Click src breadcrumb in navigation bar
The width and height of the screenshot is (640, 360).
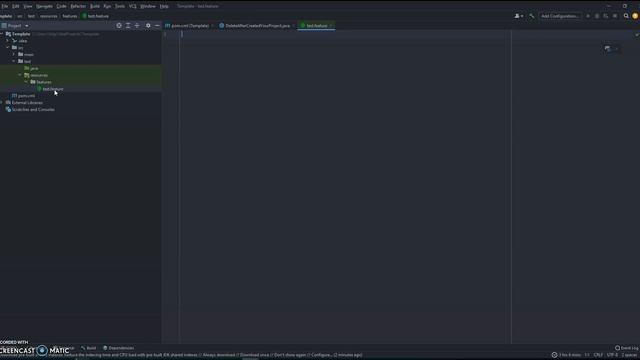point(20,16)
